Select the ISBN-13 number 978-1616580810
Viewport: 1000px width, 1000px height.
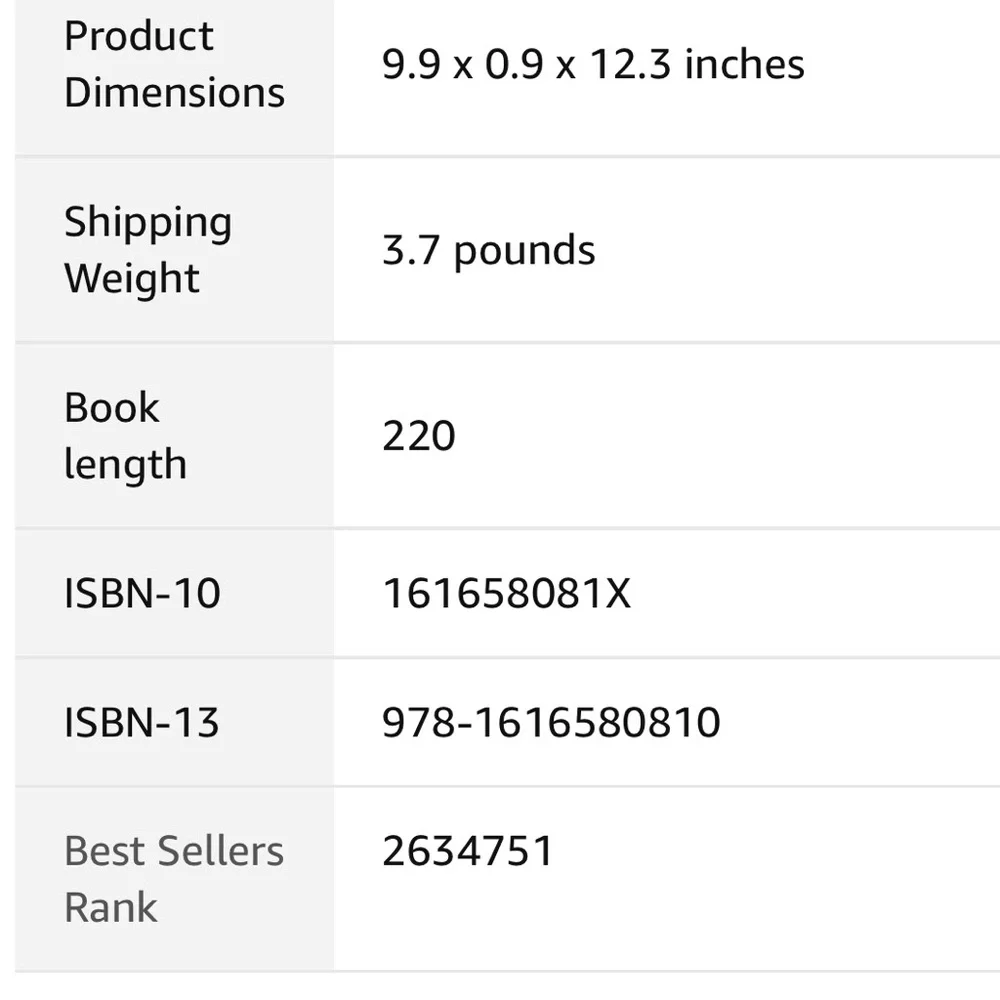pos(551,723)
